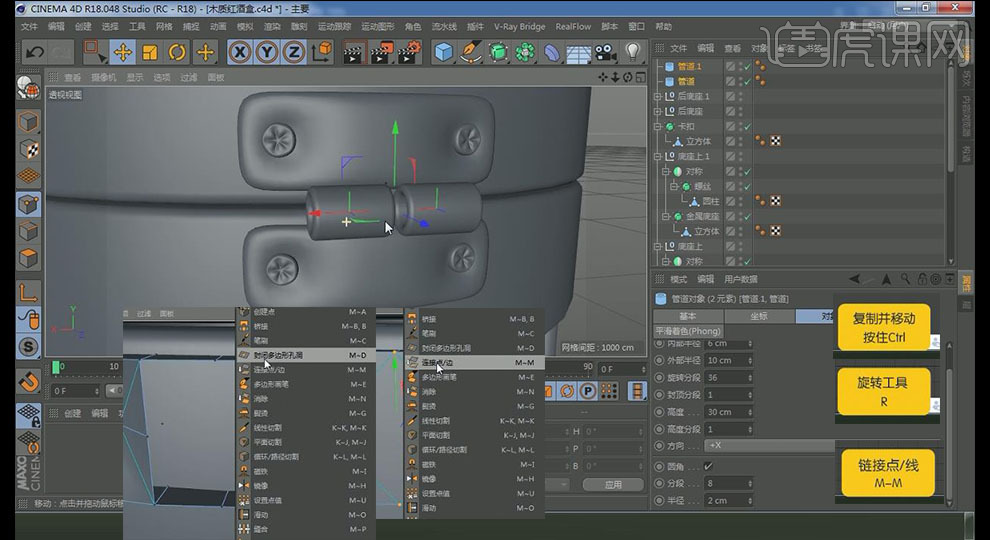Activate the Move tool in top toolbar
The width and height of the screenshot is (990, 540).
(122, 52)
